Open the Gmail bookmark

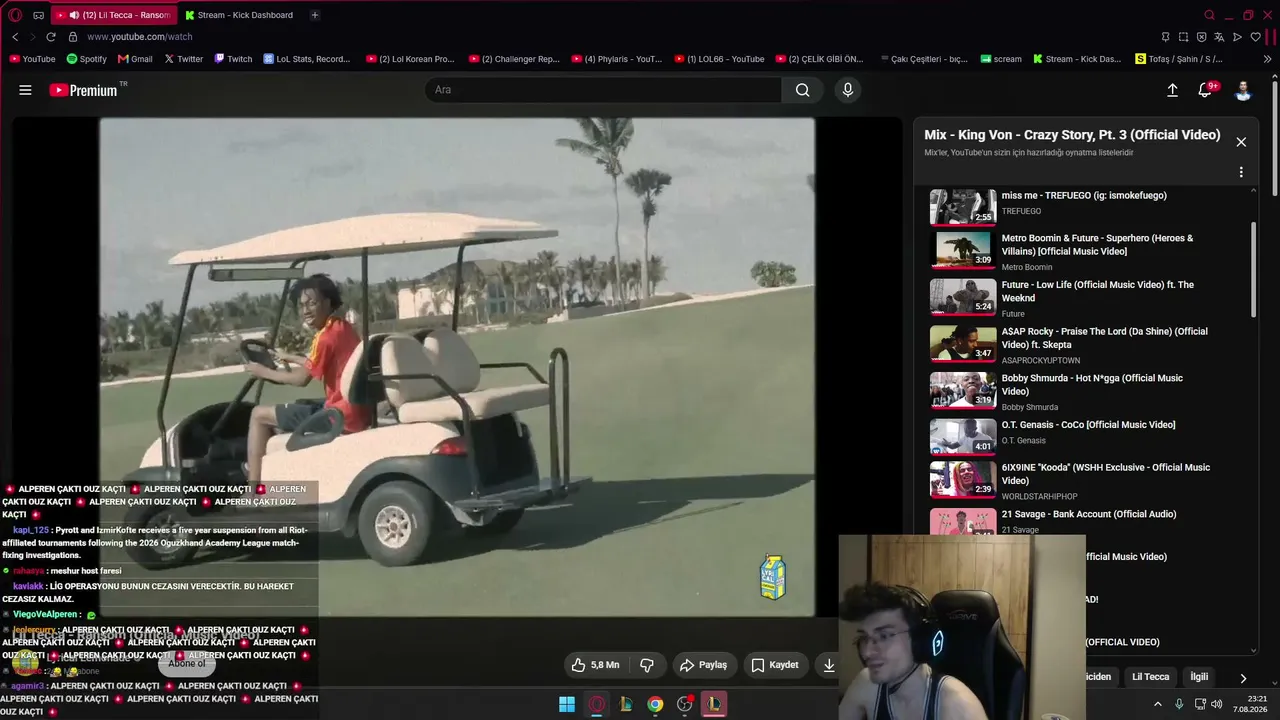tap(135, 59)
